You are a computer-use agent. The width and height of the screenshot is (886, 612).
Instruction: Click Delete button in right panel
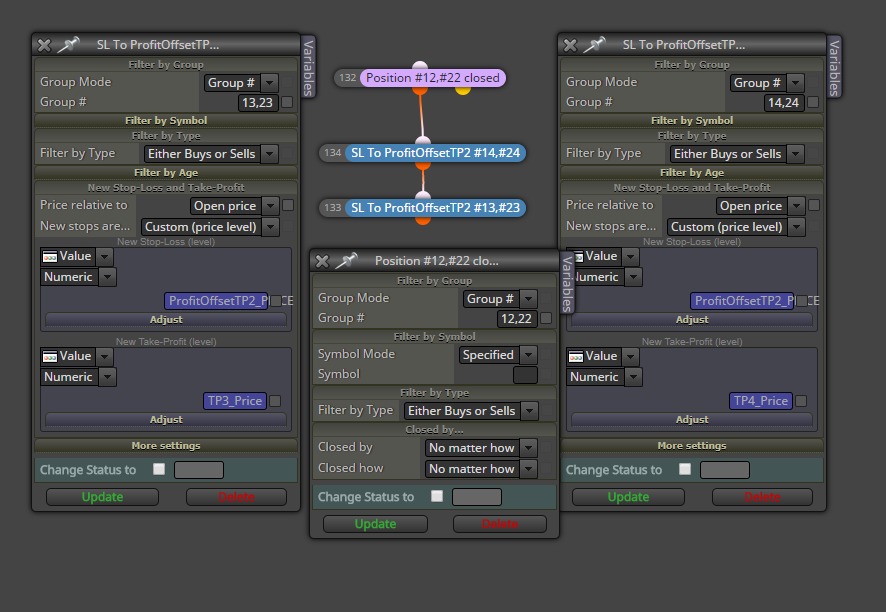click(x=762, y=497)
